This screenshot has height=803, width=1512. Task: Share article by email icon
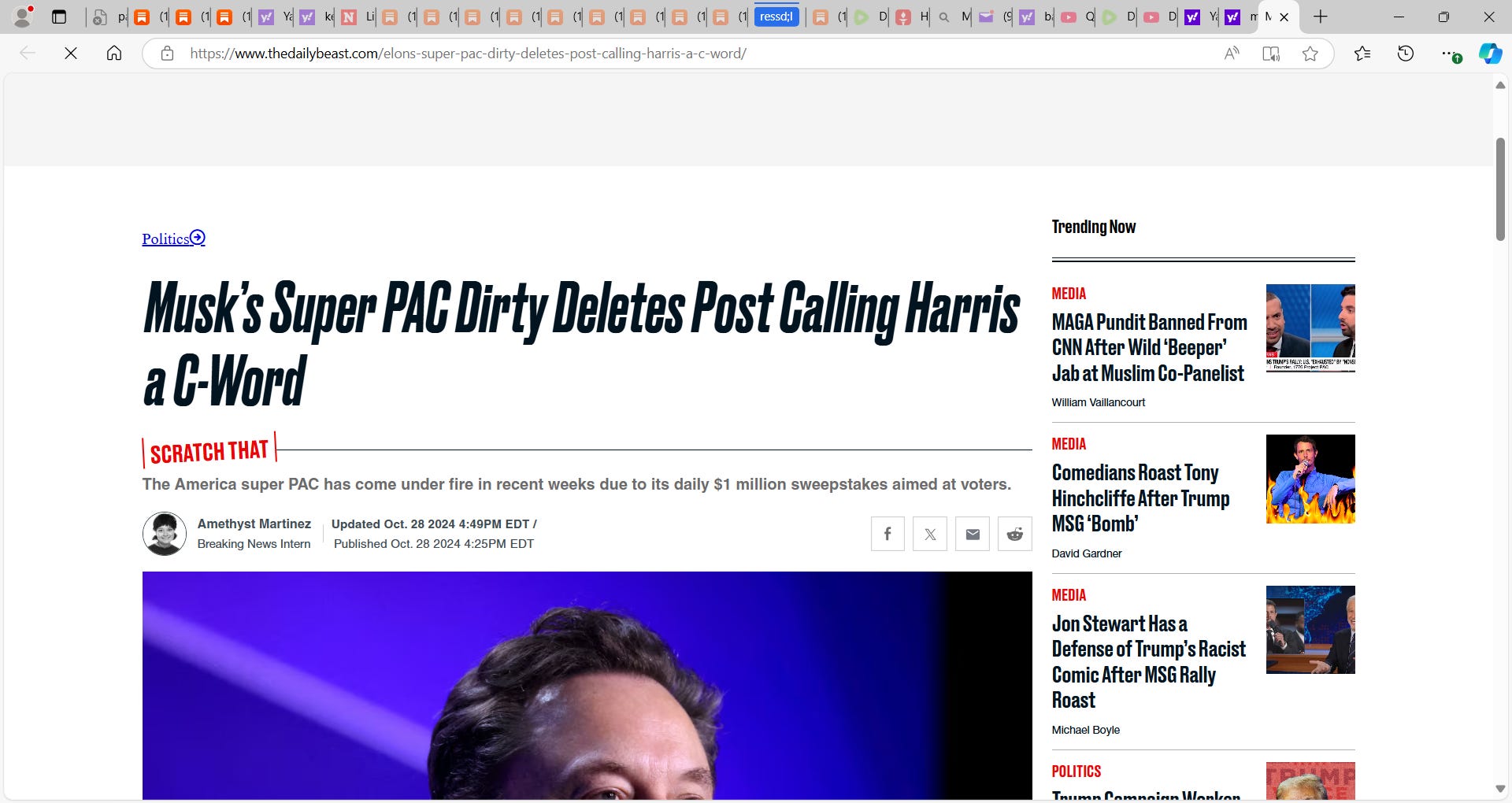coord(973,534)
